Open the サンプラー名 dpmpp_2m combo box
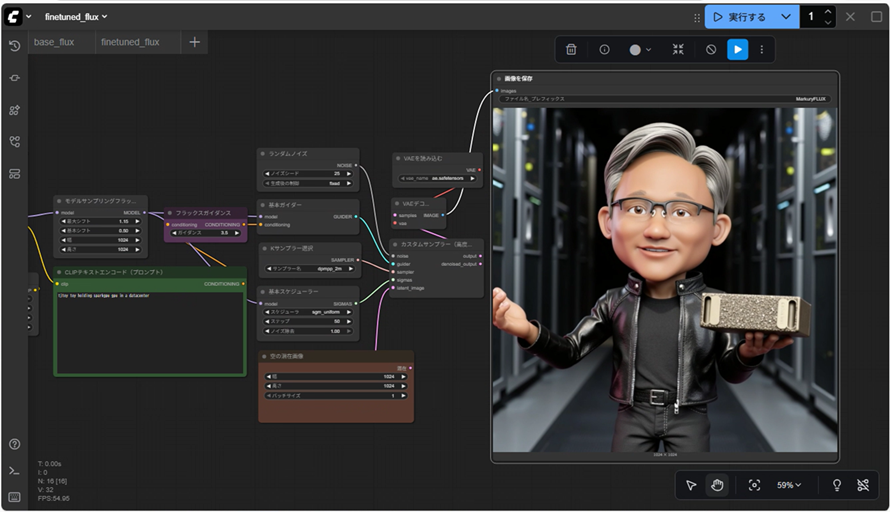Screen dimensions: 890x512 pos(310,268)
